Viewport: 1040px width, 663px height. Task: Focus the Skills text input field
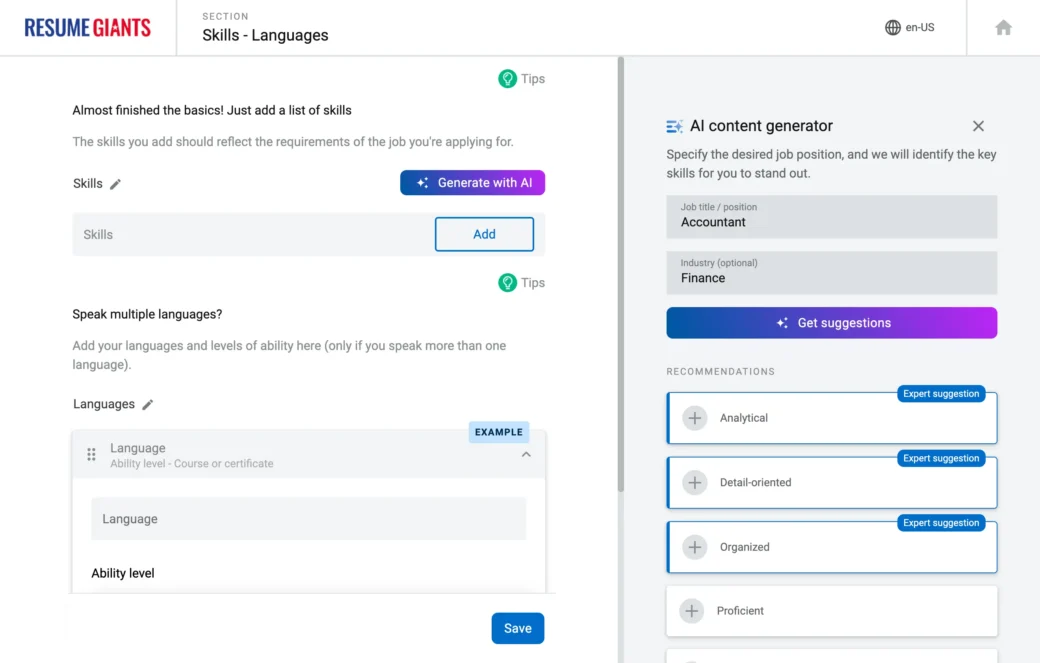[250, 234]
